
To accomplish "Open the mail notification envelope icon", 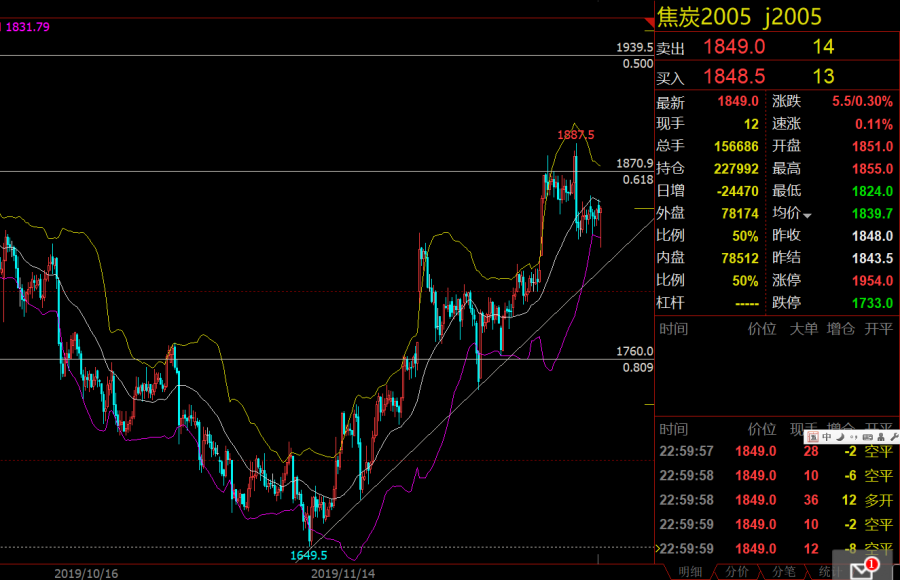I will [x=862, y=570].
